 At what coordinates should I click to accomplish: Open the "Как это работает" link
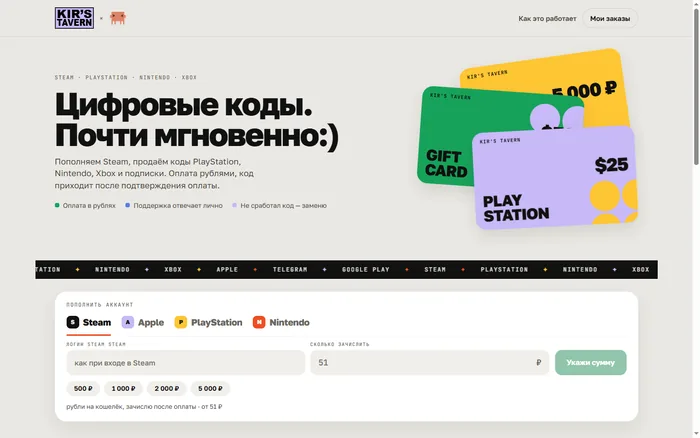547,18
